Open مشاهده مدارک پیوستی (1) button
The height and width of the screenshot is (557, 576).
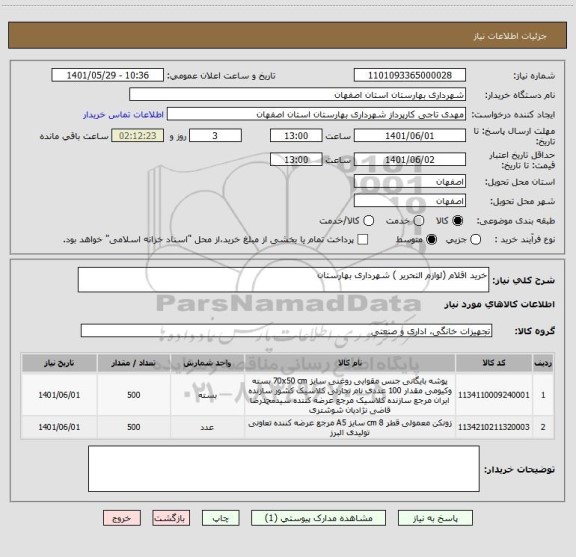318,518
